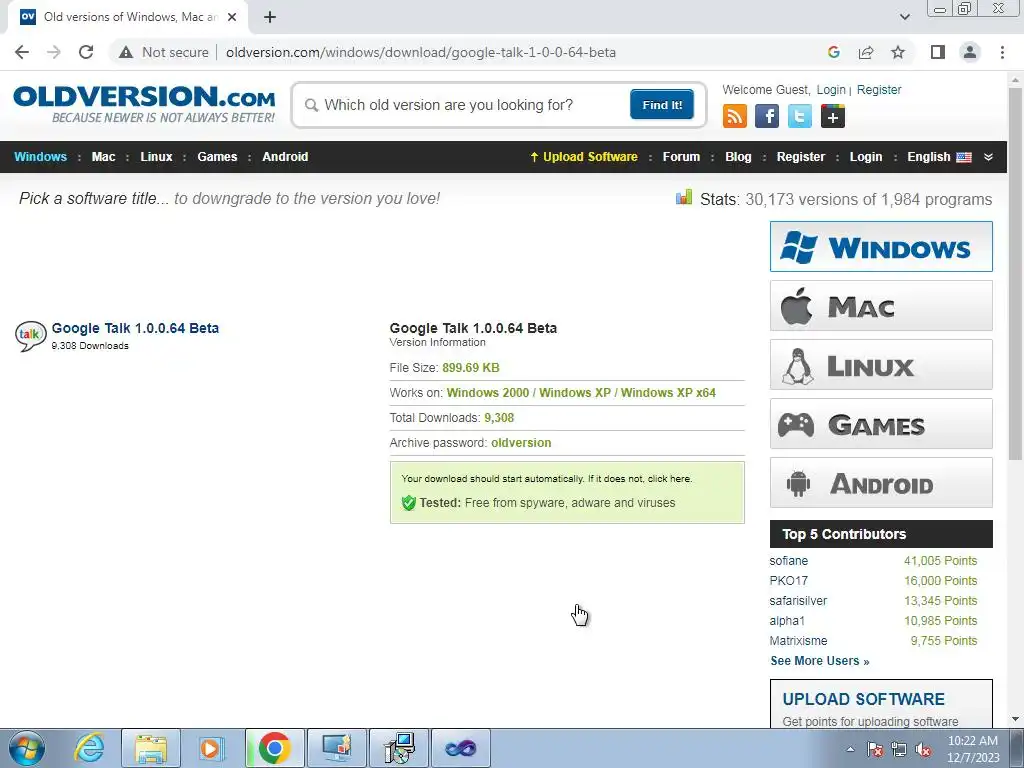Open the Facebook icon link
Screen dimensions: 1024x768
tap(767, 116)
